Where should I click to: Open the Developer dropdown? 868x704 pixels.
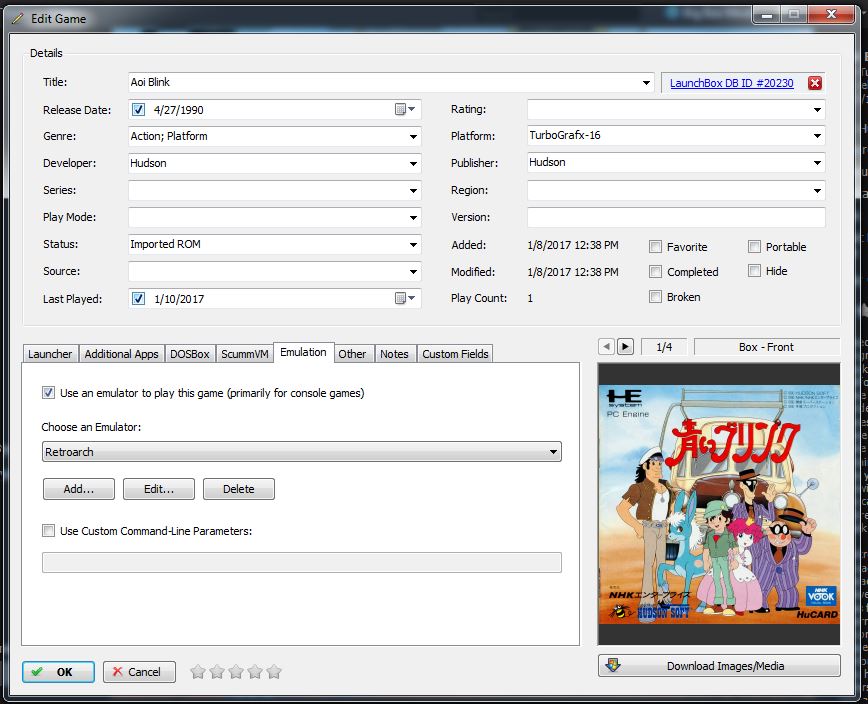click(x=413, y=164)
